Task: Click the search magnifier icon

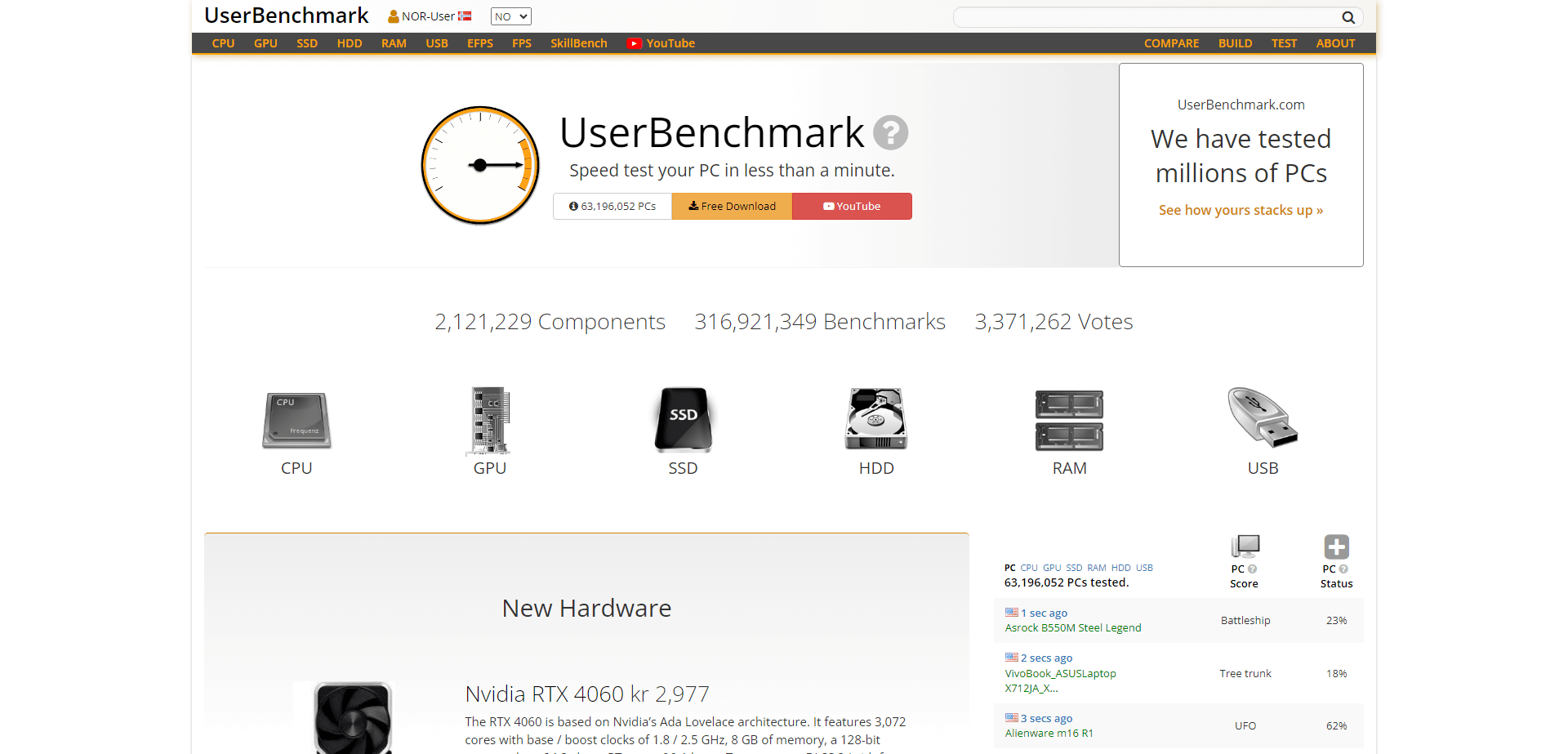Action: [1347, 16]
